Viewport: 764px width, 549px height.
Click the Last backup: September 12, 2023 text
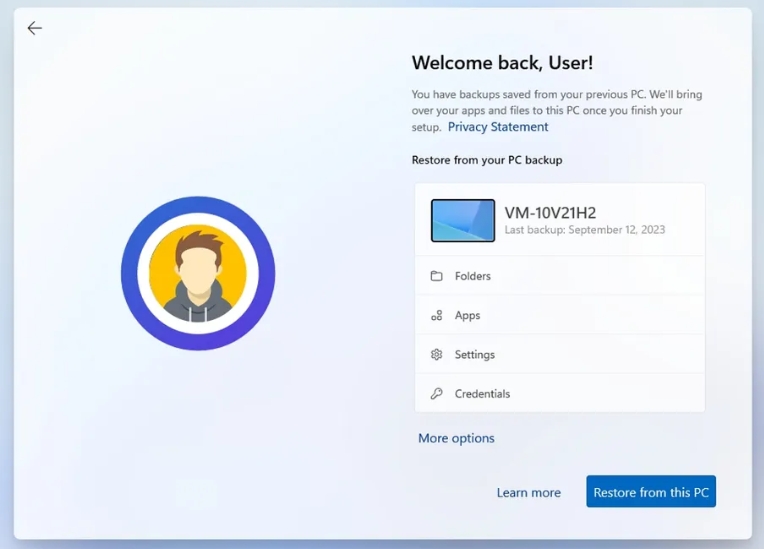[585, 230]
